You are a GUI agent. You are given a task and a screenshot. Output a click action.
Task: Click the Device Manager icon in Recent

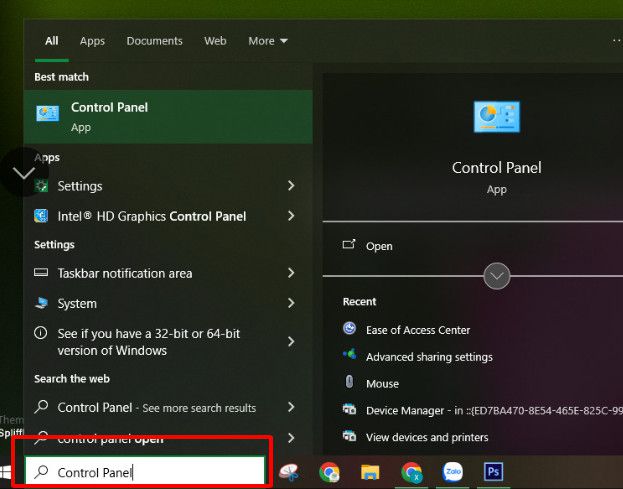[349, 409]
